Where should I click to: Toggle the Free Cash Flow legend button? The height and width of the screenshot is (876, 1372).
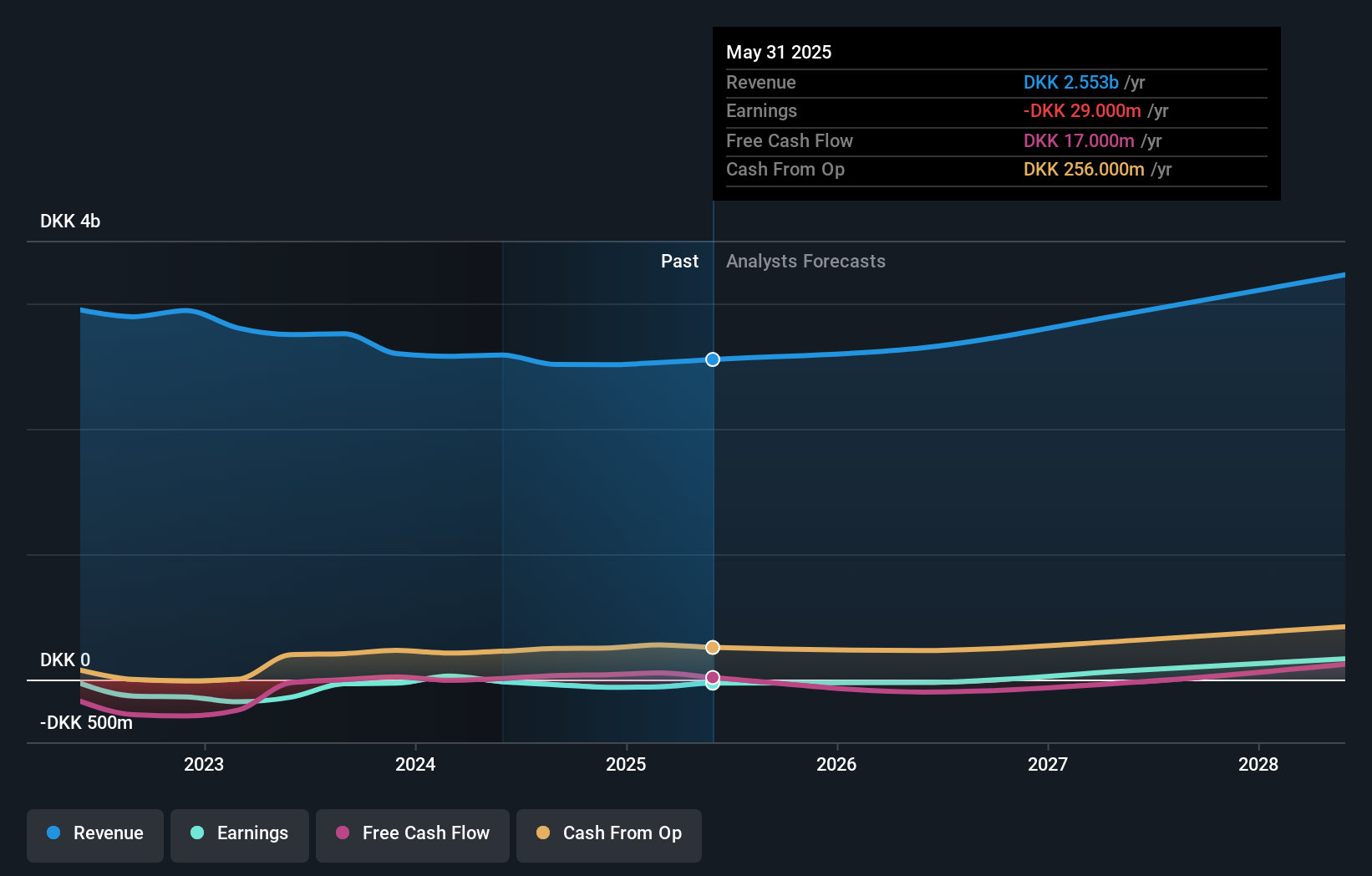tap(413, 835)
